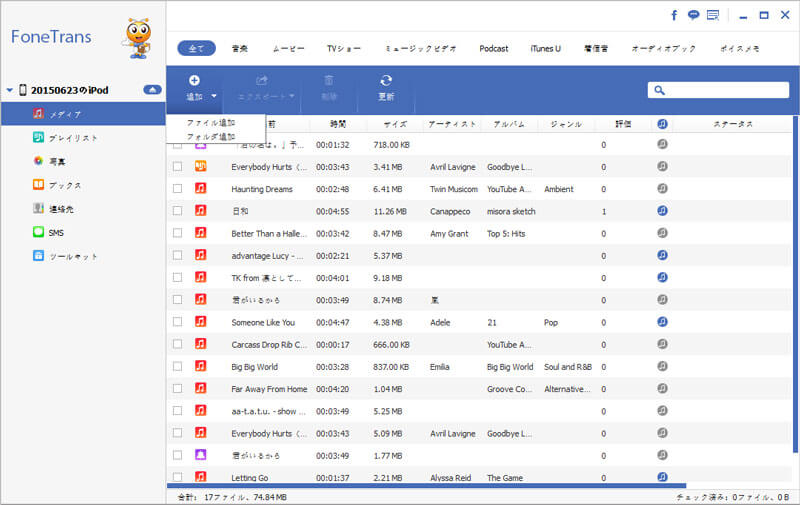
Task: Click ringtone icon in Carcass Drop Rib row
Action: tap(662, 344)
